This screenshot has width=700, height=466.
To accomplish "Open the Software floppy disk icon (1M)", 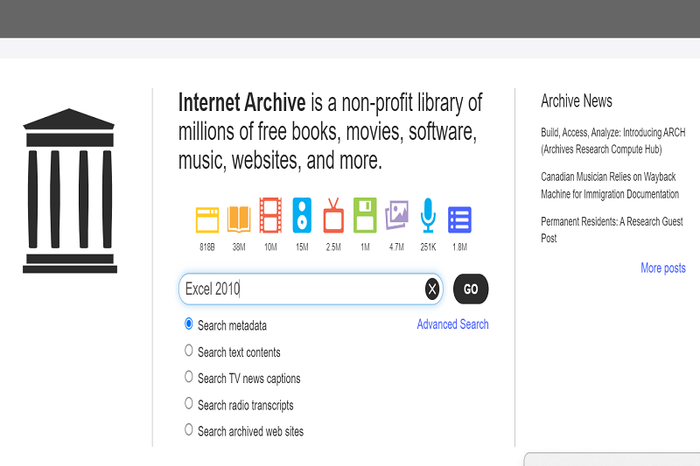I will pyautogui.click(x=365, y=215).
